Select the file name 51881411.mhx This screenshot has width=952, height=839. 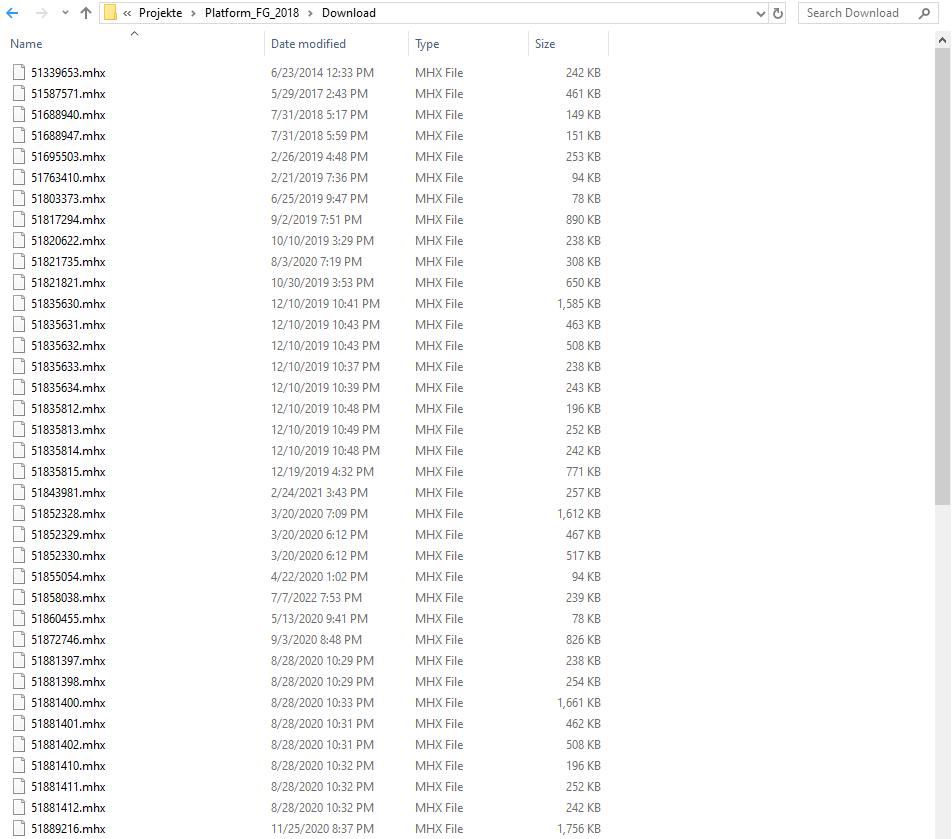click(68, 787)
